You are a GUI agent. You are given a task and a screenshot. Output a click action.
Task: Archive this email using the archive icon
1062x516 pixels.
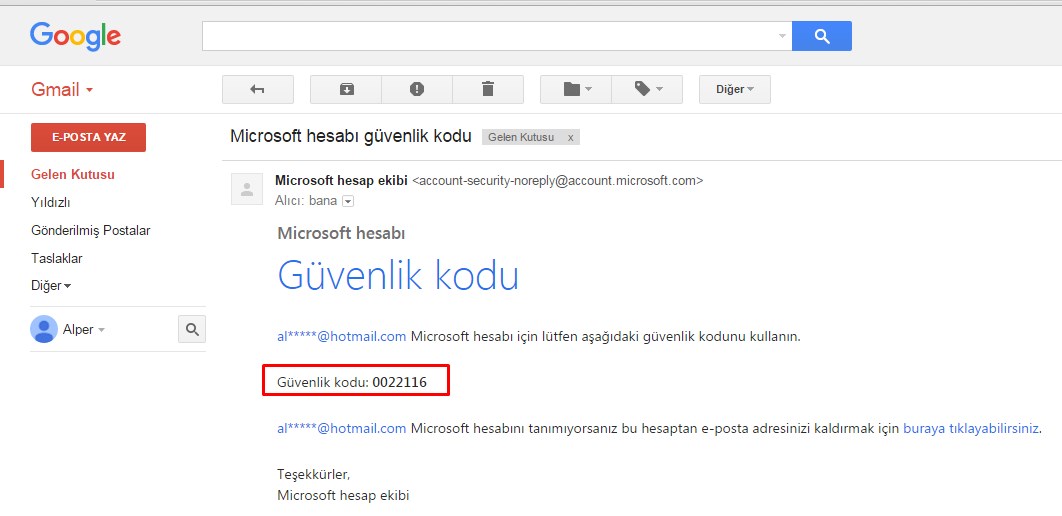(346, 89)
